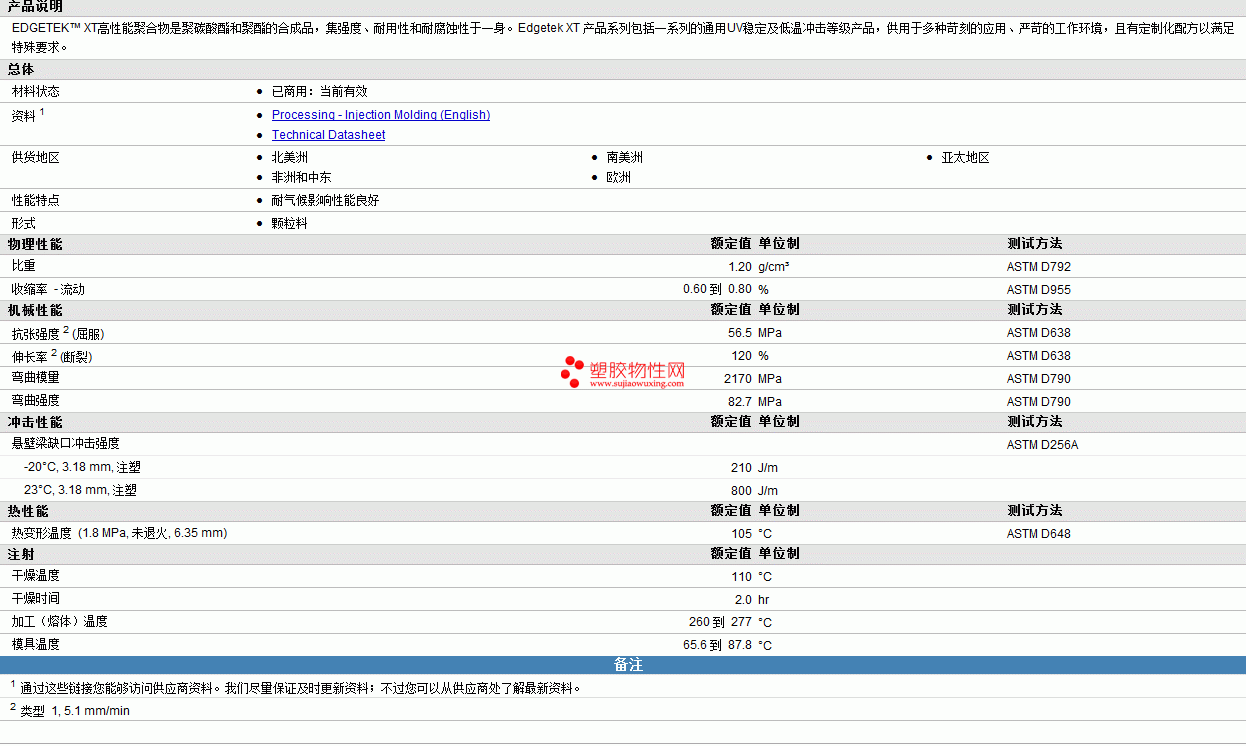
Task: Click ASTM D792 test method
Action: (1039, 267)
